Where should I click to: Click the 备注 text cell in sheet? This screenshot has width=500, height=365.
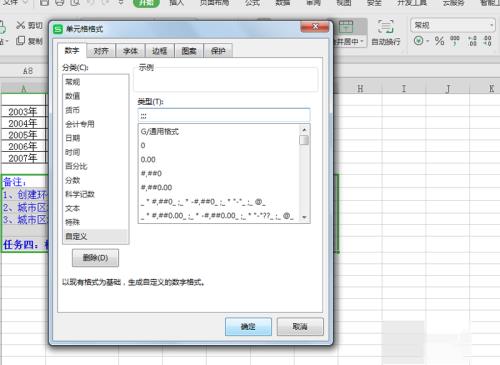tap(14, 182)
